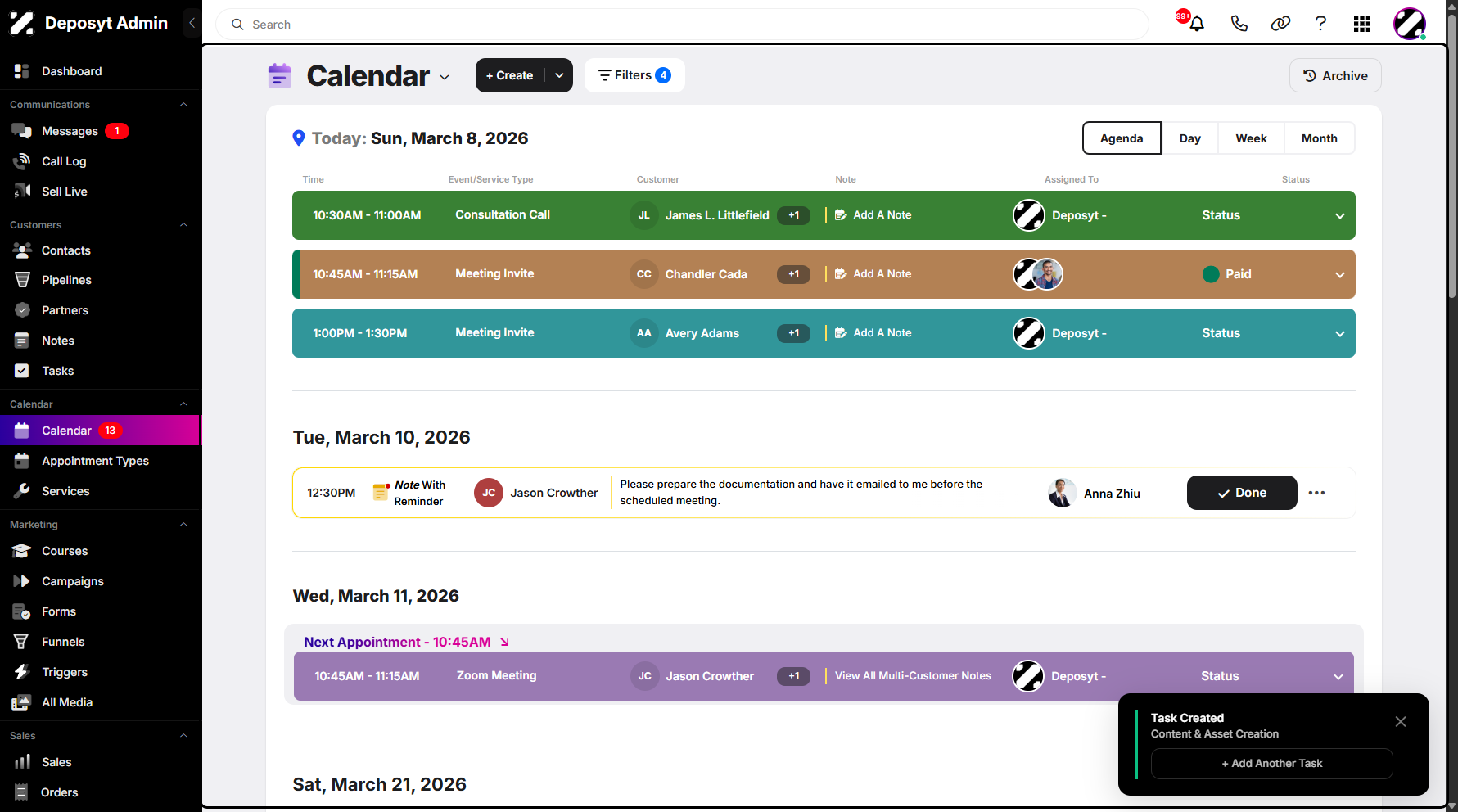Image resolution: width=1458 pixels, height=812 pixels.
Task: Open notifications bell icon
Action: pyautogui.click(x=1196, y=24)
